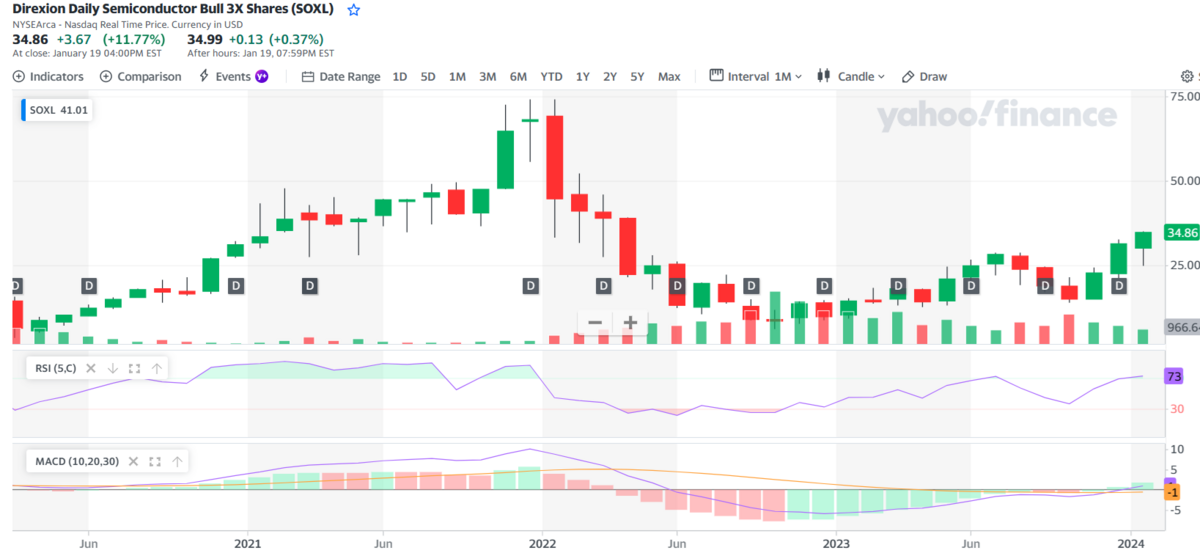The width and height of the screenshot is (1200, 553).
Task: Click the calendar Date Range icon
Action: coord(308,76)
